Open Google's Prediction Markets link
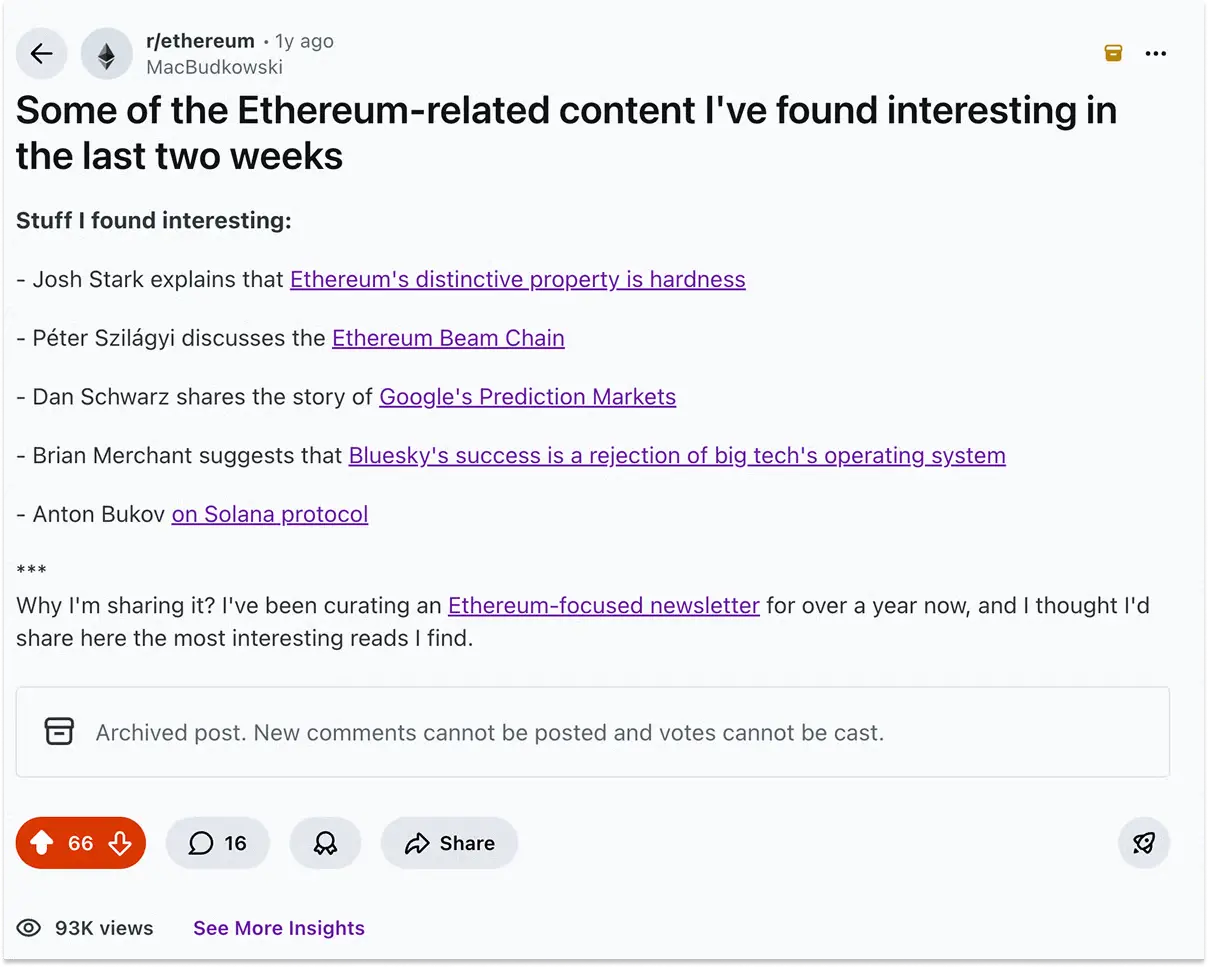The image size is (1208, 967). (x=527, y=397)
